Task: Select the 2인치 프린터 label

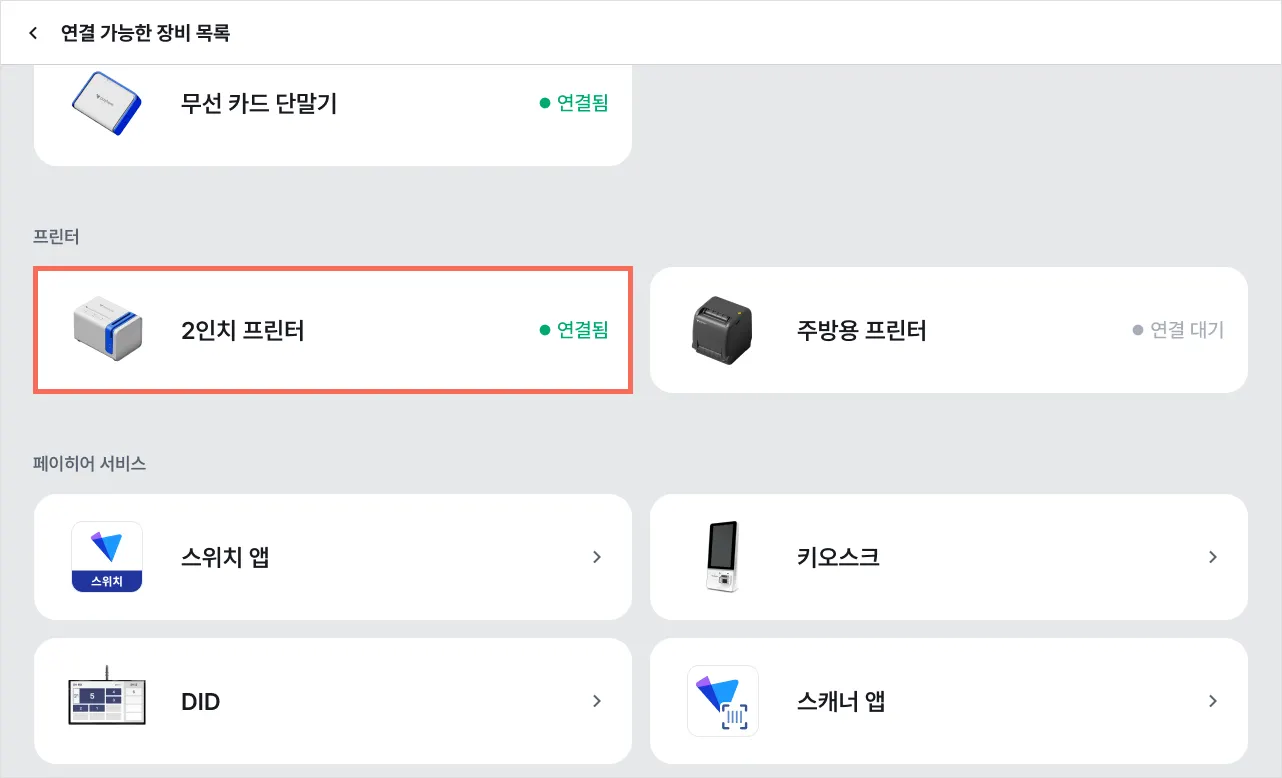Action: click(243, 330)
